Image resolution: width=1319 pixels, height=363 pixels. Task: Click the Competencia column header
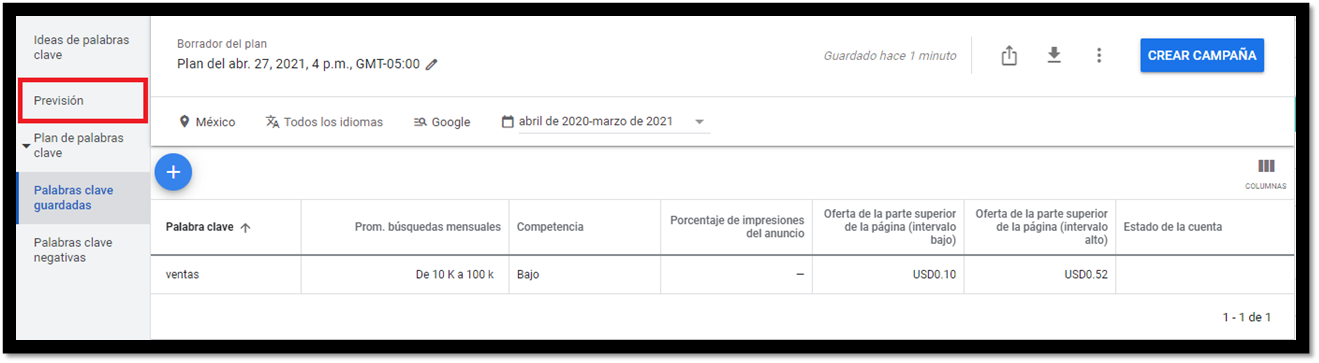pos(550,227)
